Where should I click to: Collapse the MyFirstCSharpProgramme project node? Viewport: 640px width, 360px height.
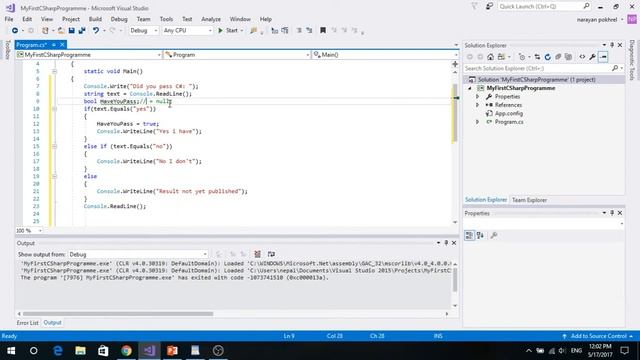pyautogui.click(x=470, y=88)
